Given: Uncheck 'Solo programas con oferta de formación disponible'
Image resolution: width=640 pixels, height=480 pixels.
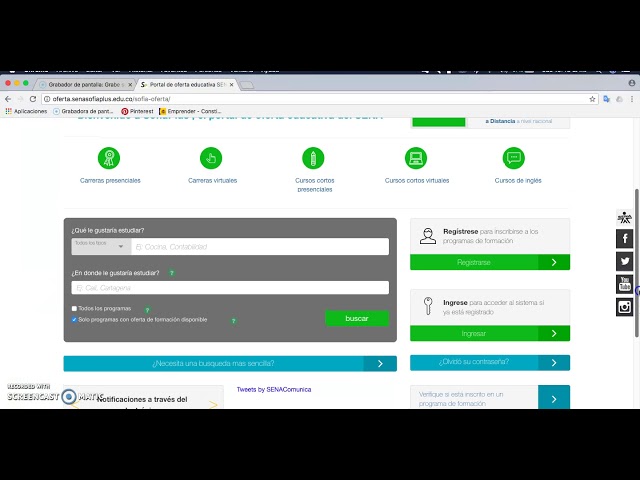Looking at the screenshot, I should click(x=74, y=320).
